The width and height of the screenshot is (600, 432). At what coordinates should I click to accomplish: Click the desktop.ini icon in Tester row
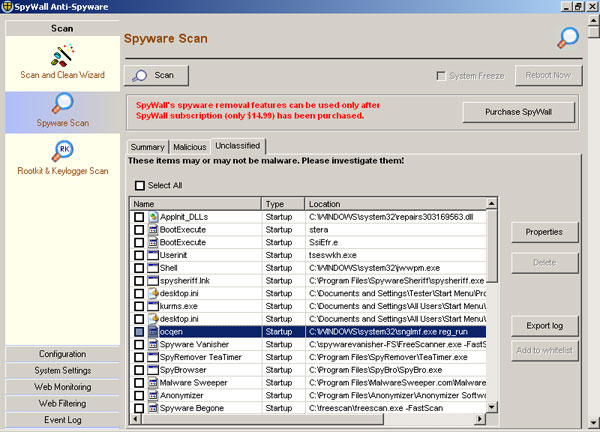click(153, 293)
